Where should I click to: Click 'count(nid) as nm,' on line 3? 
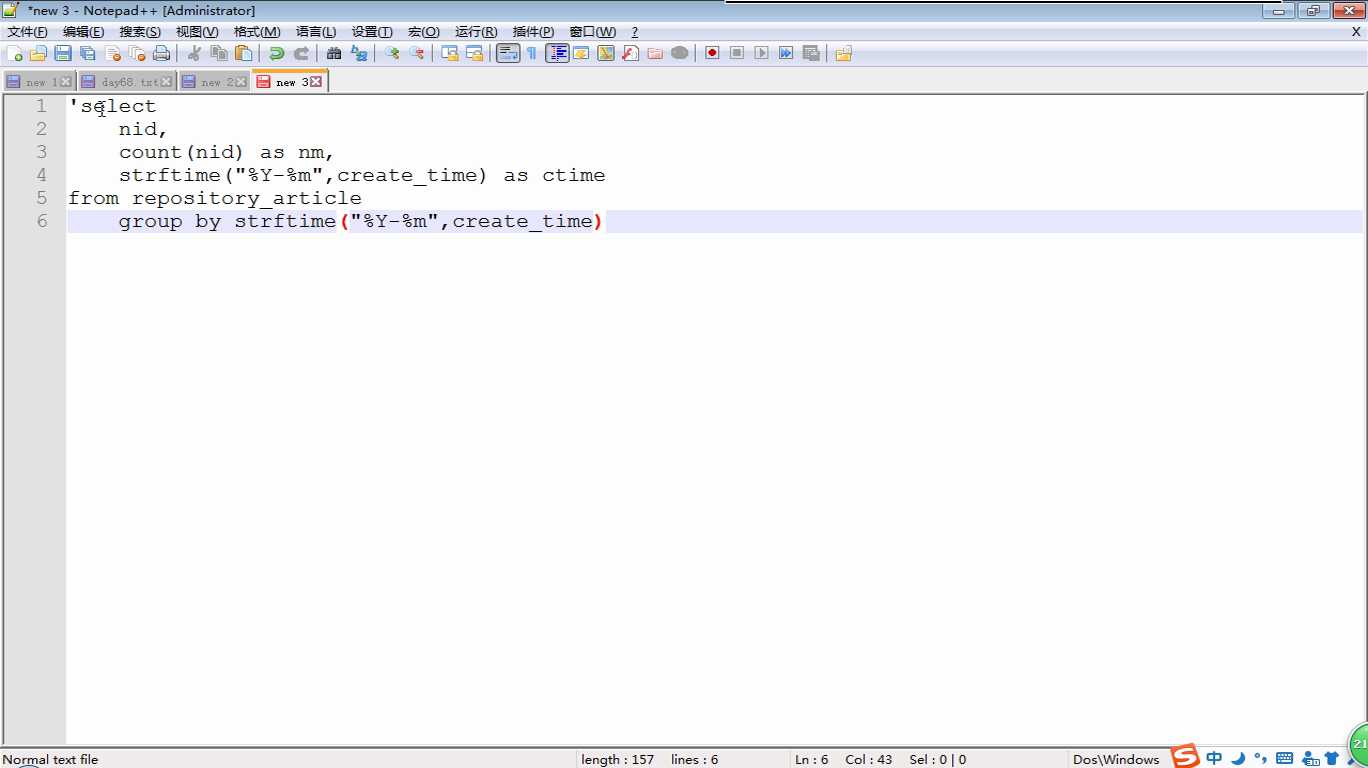click(226, 152)
